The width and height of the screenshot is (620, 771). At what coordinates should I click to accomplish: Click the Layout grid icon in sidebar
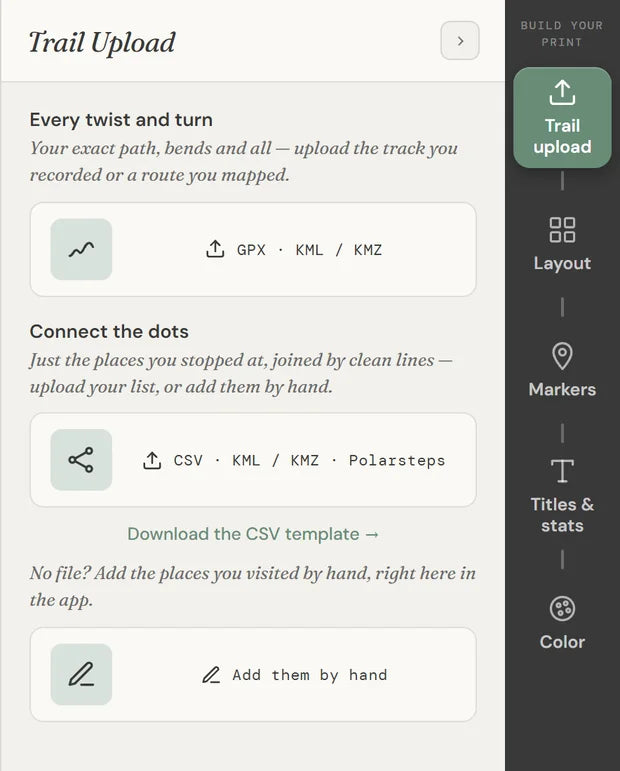[562, 230]
